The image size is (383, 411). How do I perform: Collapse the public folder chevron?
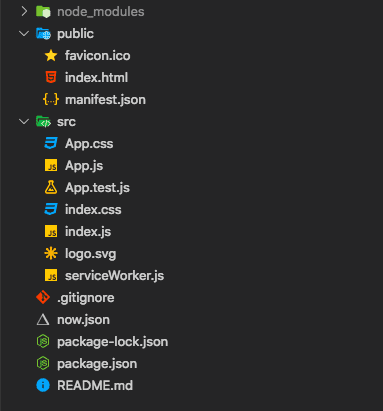pos(24,33)
